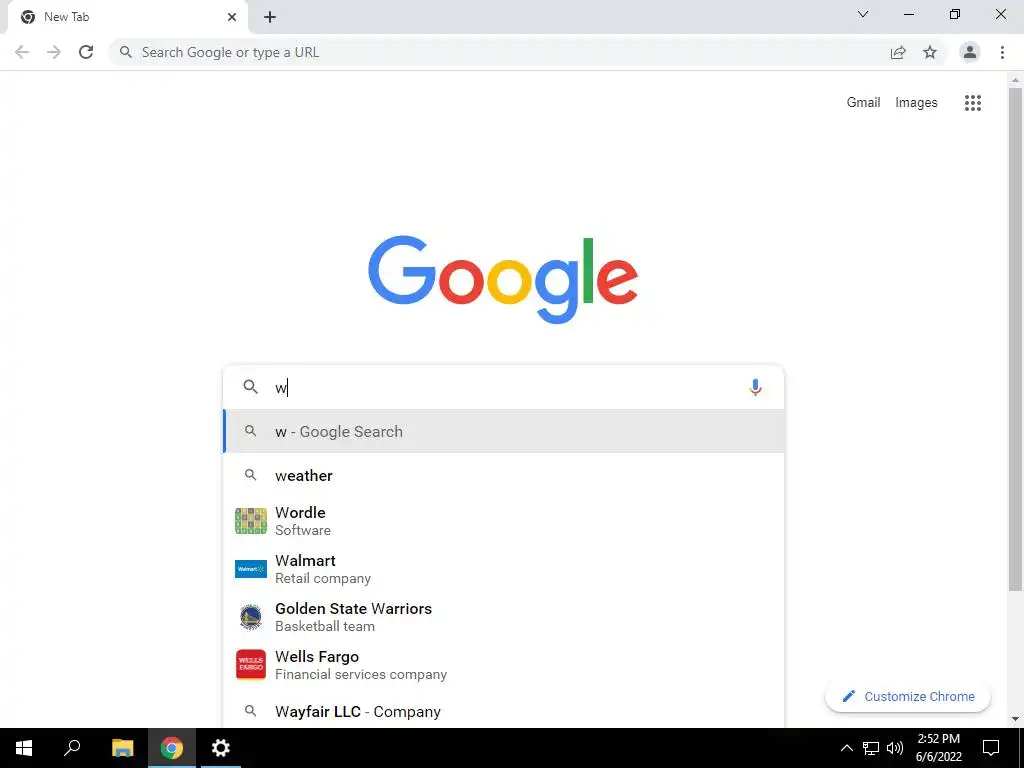Pick the Wells Fargo suggestion

point(504,665)
